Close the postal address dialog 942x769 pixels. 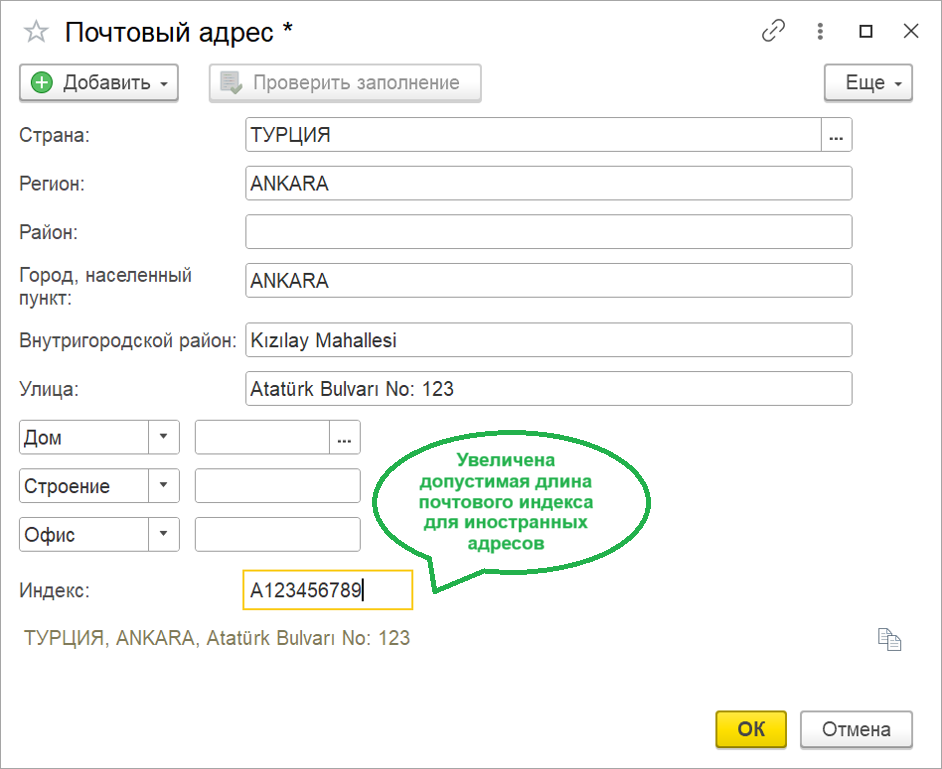coord(911,32)
